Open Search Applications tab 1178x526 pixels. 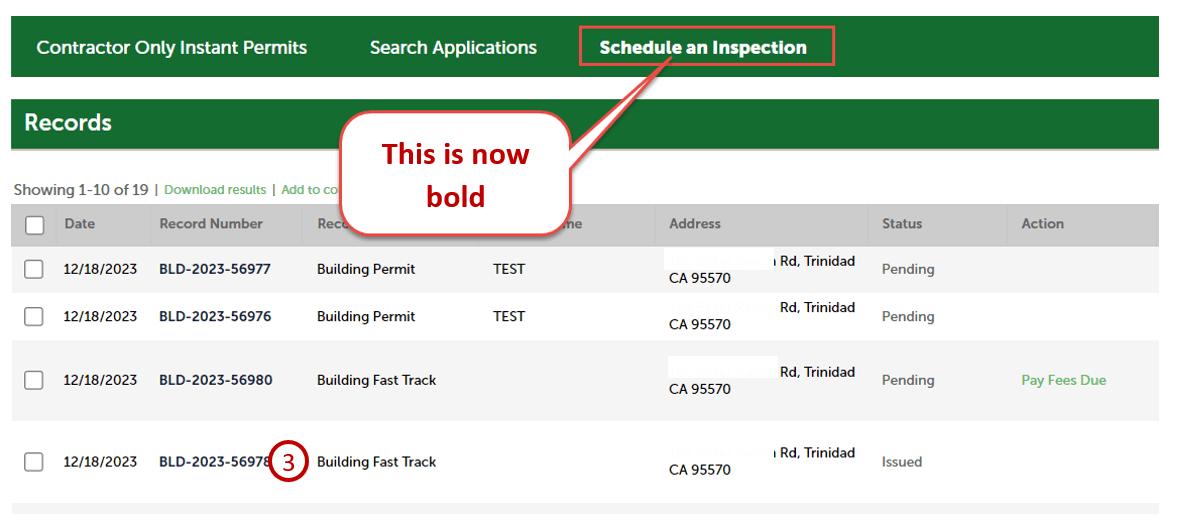click(453, 47)
